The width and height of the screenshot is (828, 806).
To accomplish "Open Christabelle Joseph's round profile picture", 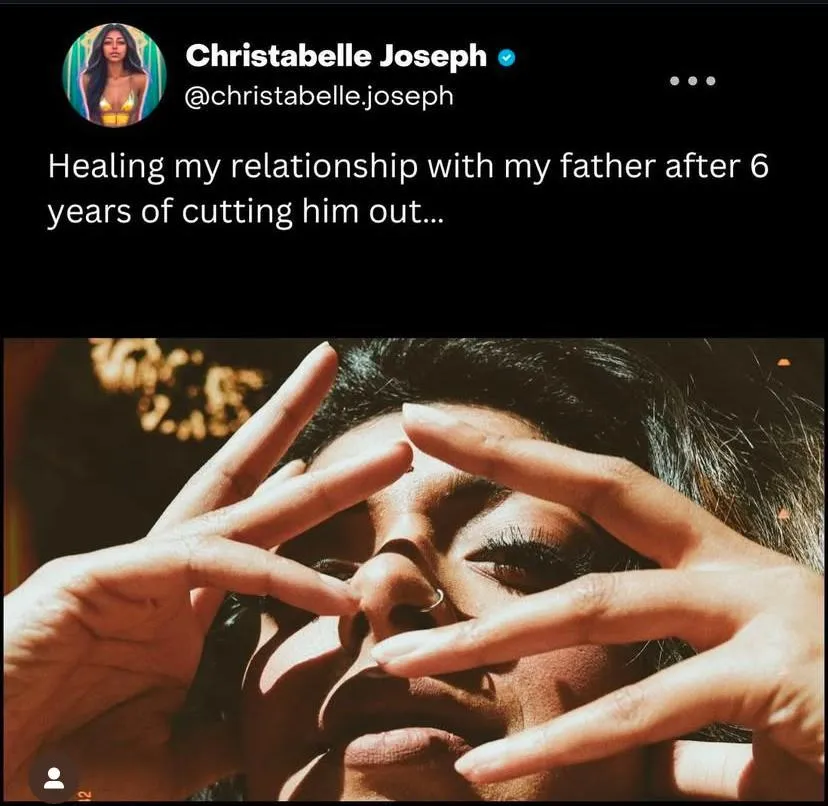I will [x=114, y=74].
